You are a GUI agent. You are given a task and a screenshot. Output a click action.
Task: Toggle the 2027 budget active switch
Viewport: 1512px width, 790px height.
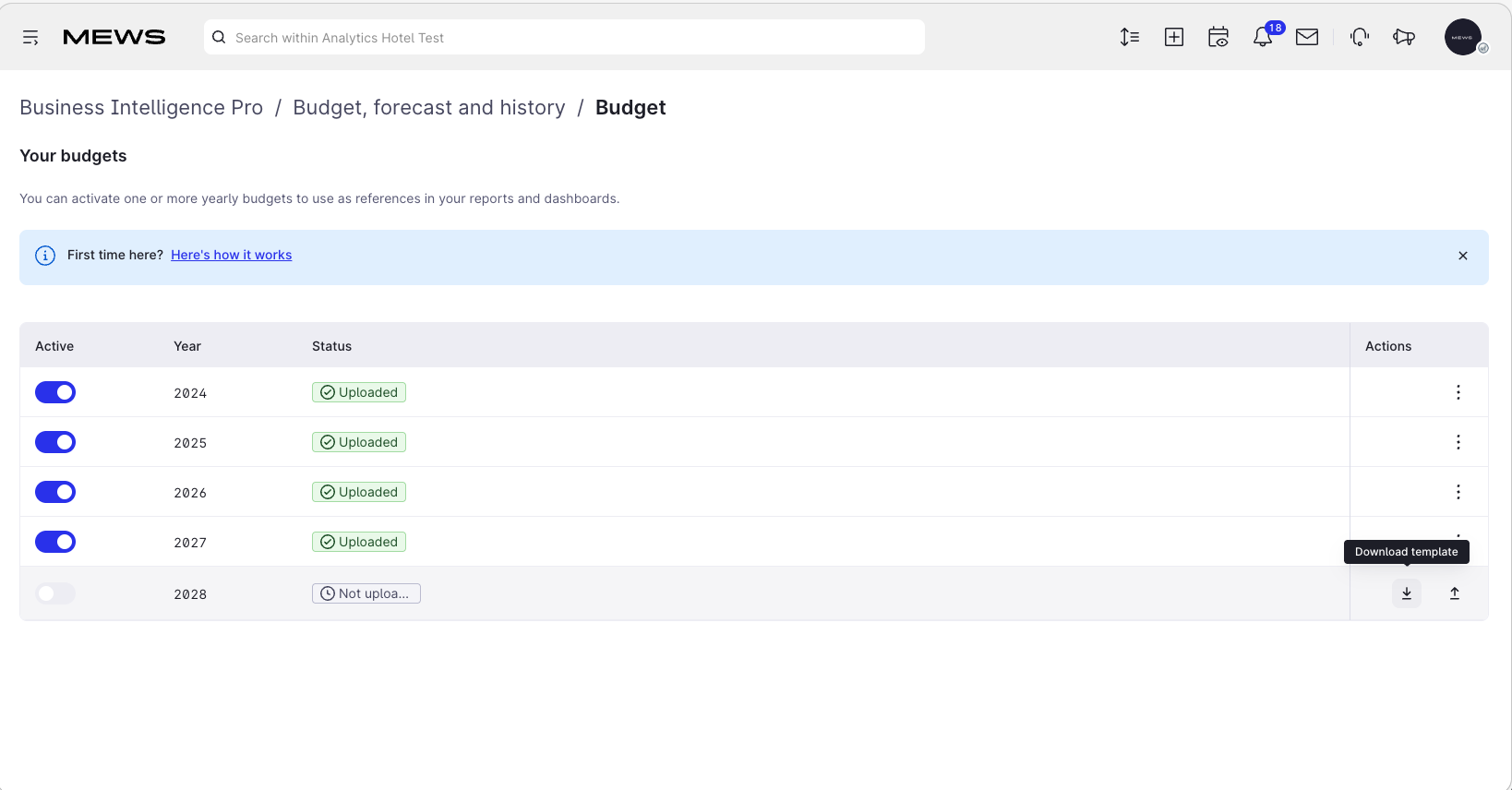coord(55,542)
